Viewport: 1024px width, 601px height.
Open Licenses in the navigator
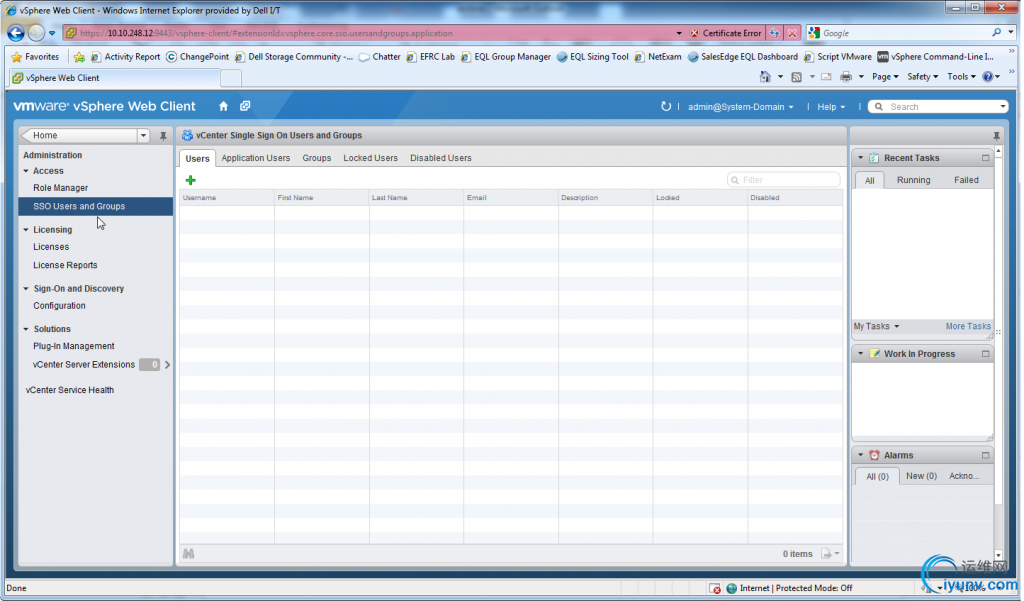(x=51, y=247)
